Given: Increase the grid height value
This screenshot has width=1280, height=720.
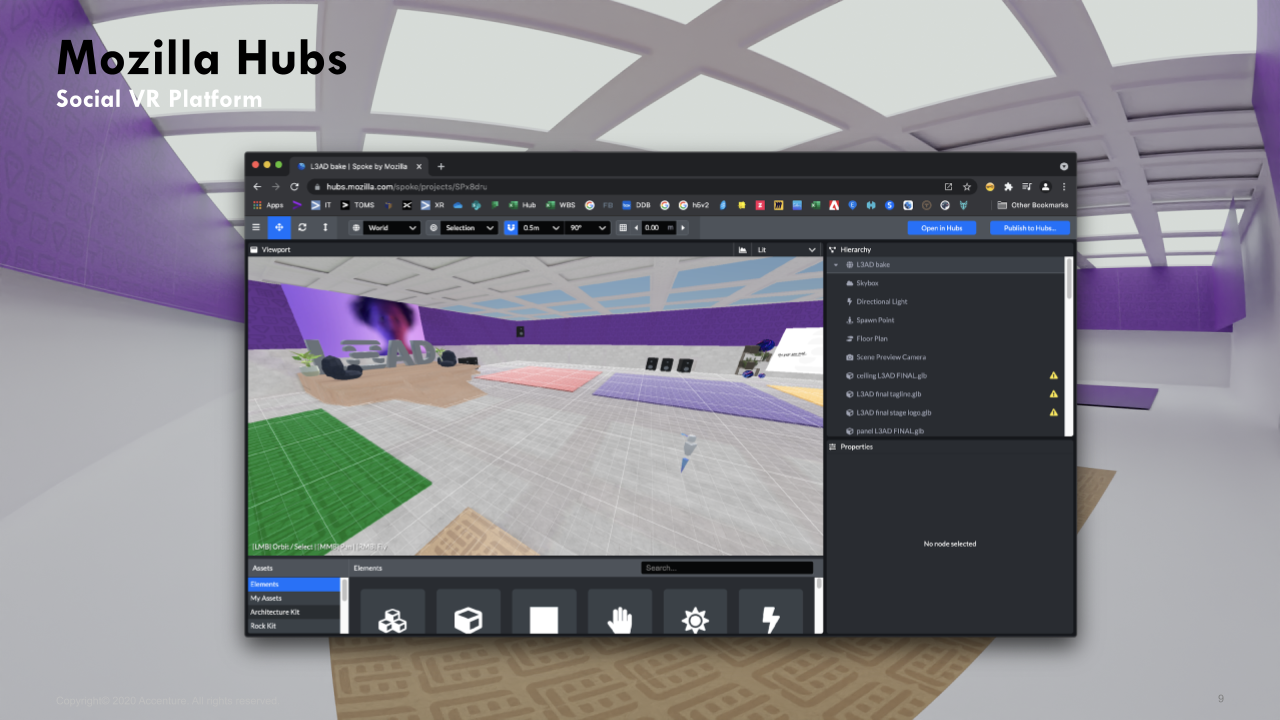Looking at the screenshot, I should coord(683,228).
